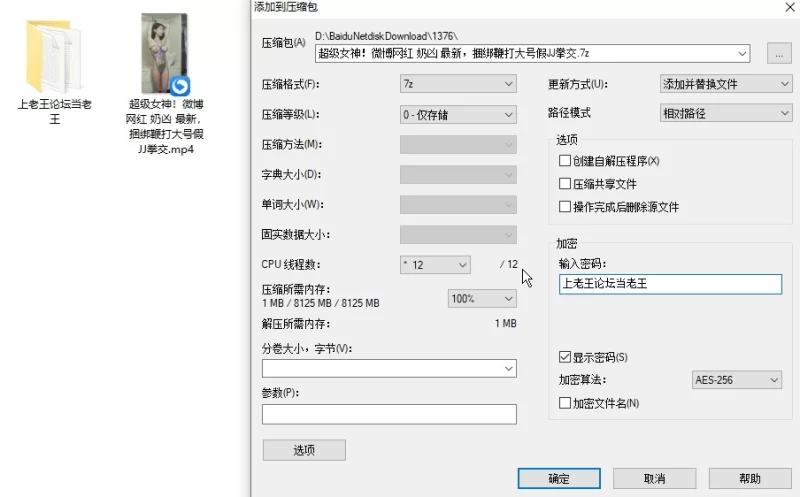800x497 pixels.
Task: Open the memory usage 100% dropdown
Action: (482, 299)
